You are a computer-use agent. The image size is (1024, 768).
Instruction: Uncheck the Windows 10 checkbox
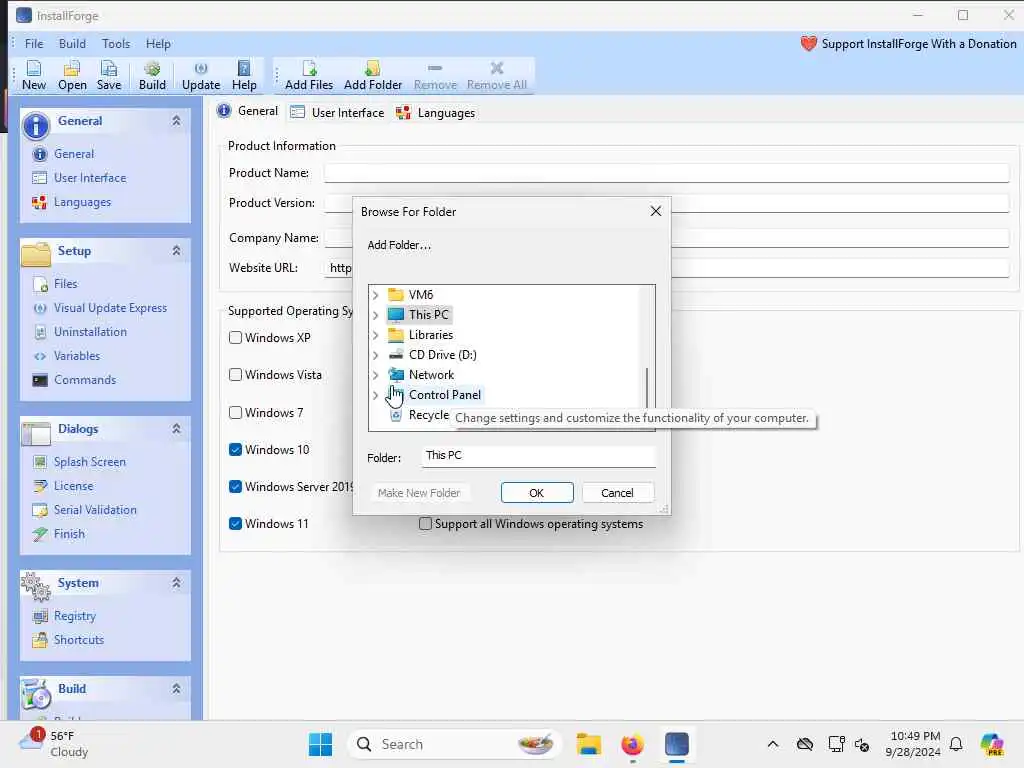click(236, 450)
